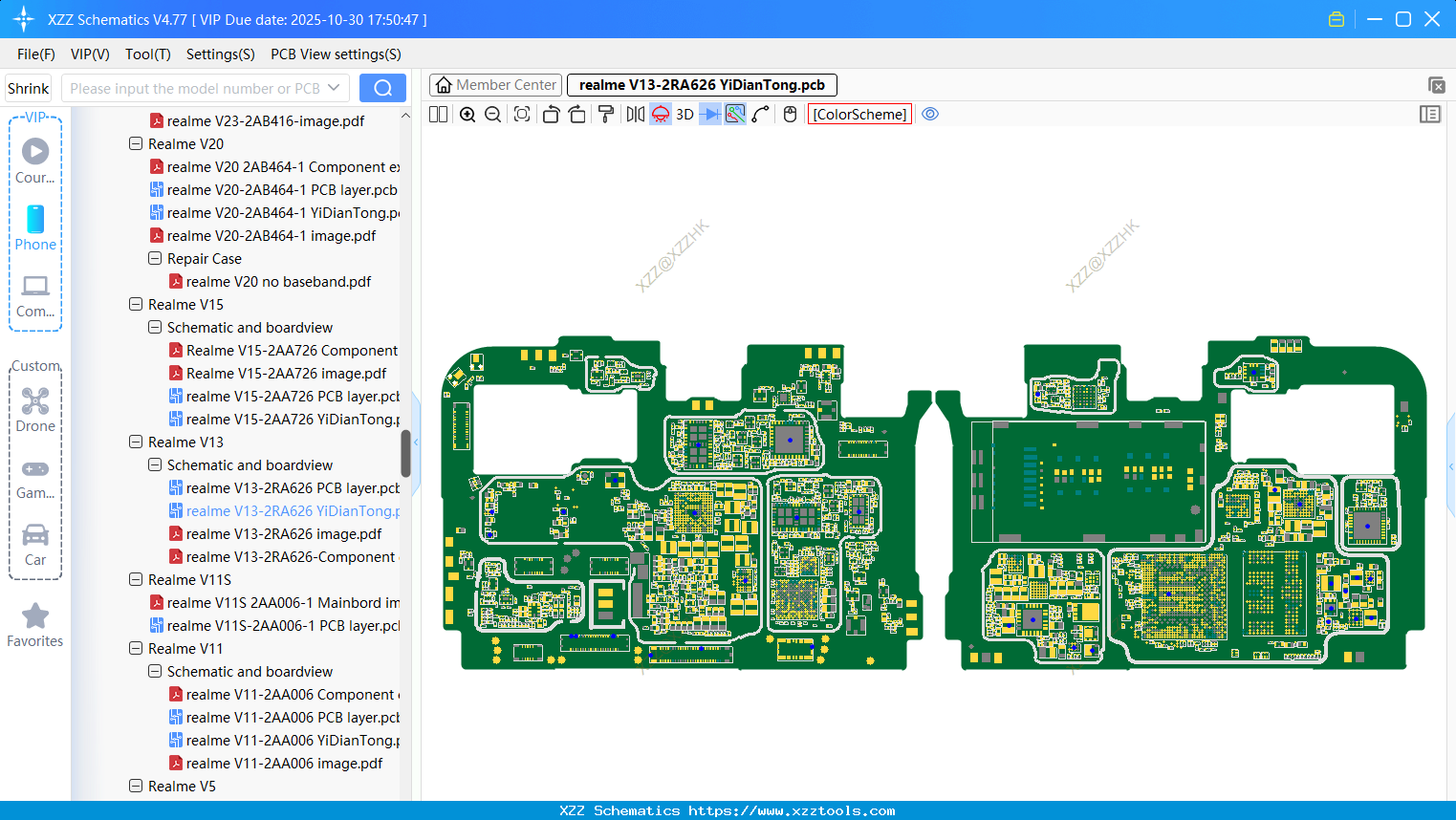Click the blue search button
1456x820 pixels.
382,88
